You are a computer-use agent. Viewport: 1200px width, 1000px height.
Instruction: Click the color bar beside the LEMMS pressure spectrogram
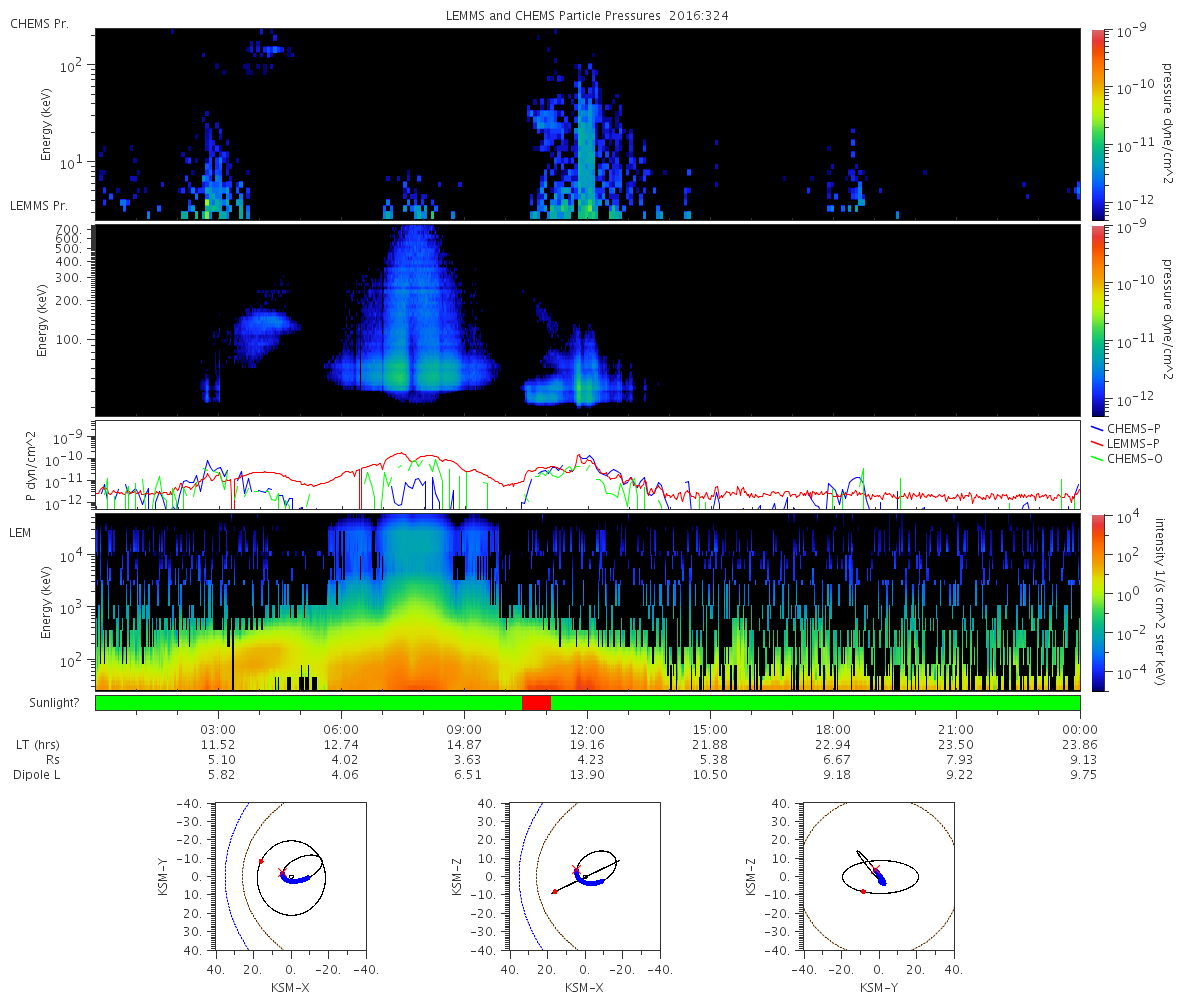pyautogui.click(x=1097, y=320)
